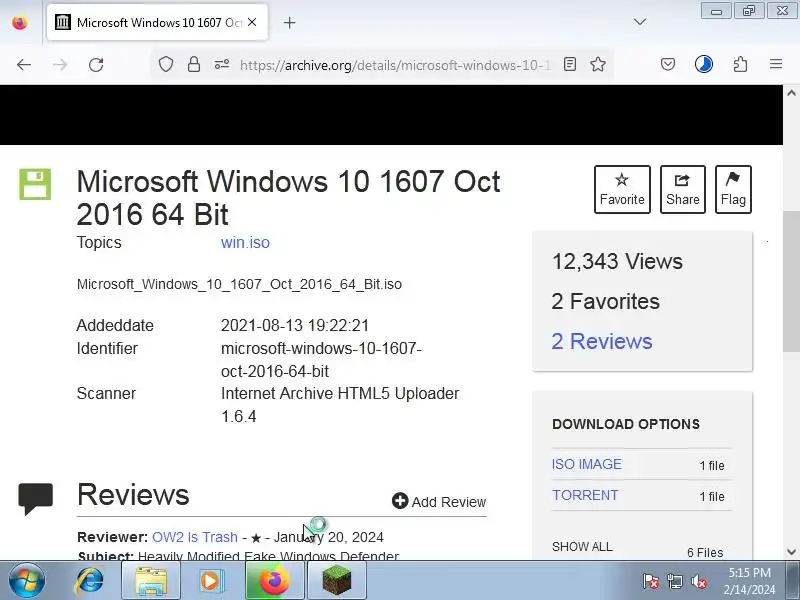Open the Firefox View icon
800x600 pixels.
pyautogui.click(x=20, y=23)
